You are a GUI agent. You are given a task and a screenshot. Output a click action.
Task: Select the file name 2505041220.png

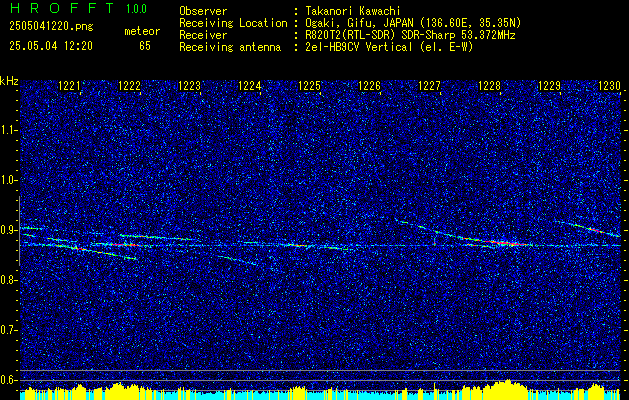click(x=51, y=27)
